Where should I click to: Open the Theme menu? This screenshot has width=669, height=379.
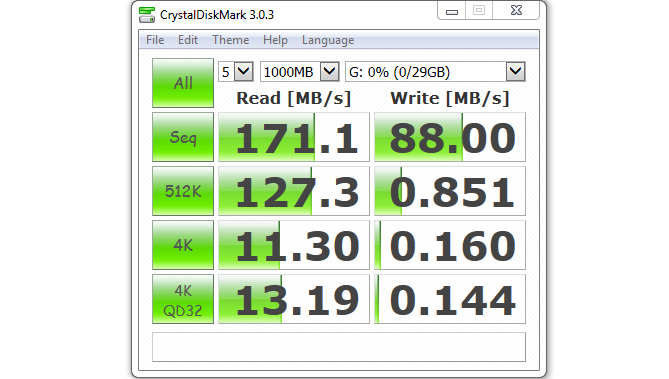[231, 40]
